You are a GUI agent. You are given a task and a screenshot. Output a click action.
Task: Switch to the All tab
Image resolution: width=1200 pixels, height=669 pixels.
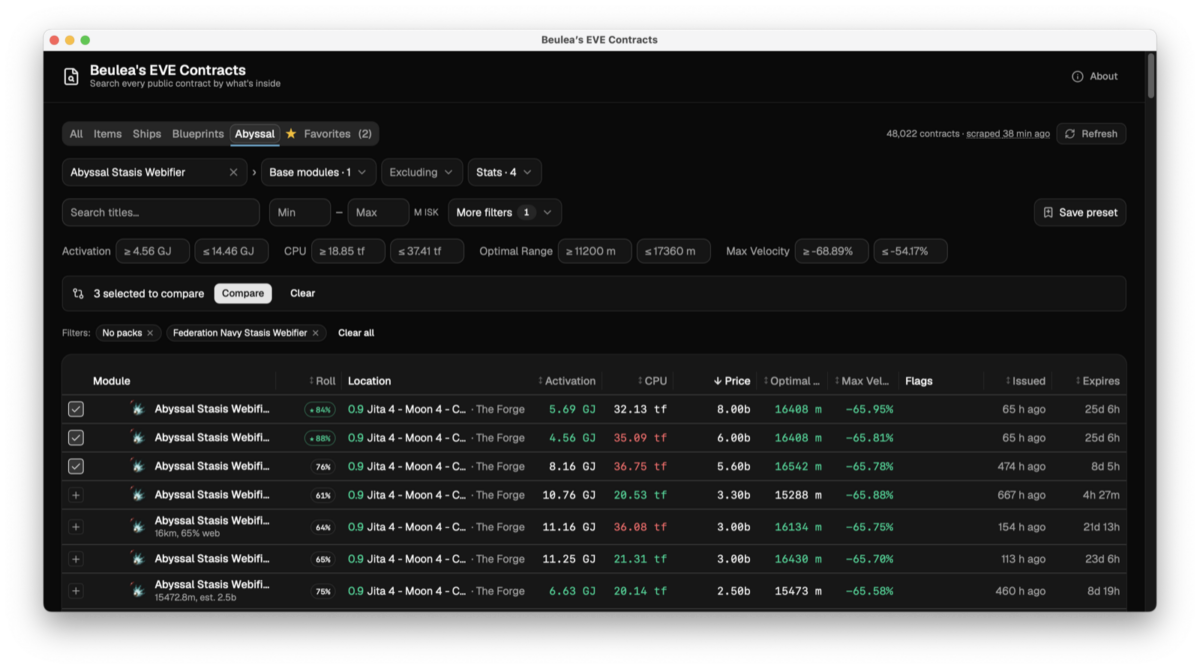(x=76, y=134)
